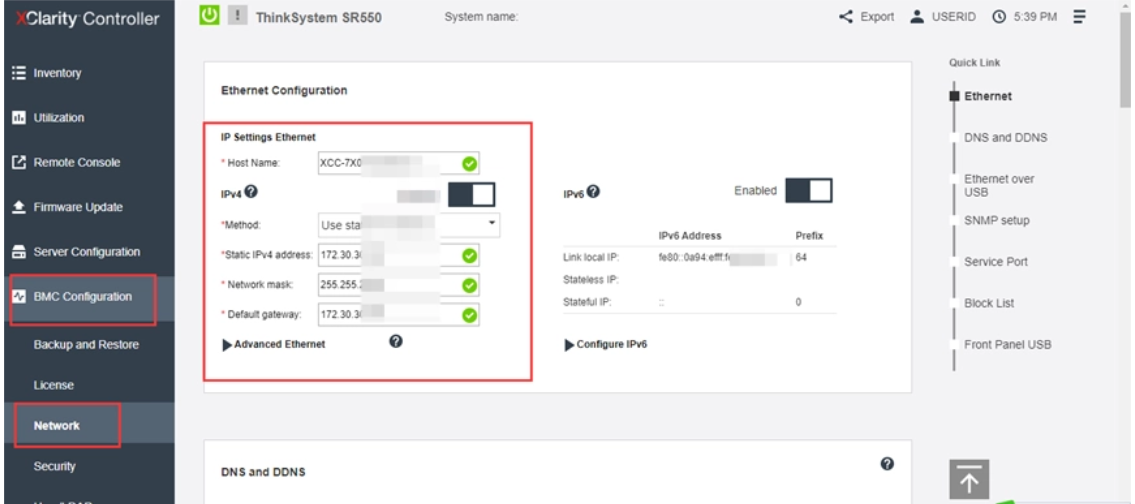Click the Inventory list icon
Viewport: 1135px width, 504px height.
(x=19, y=73)
